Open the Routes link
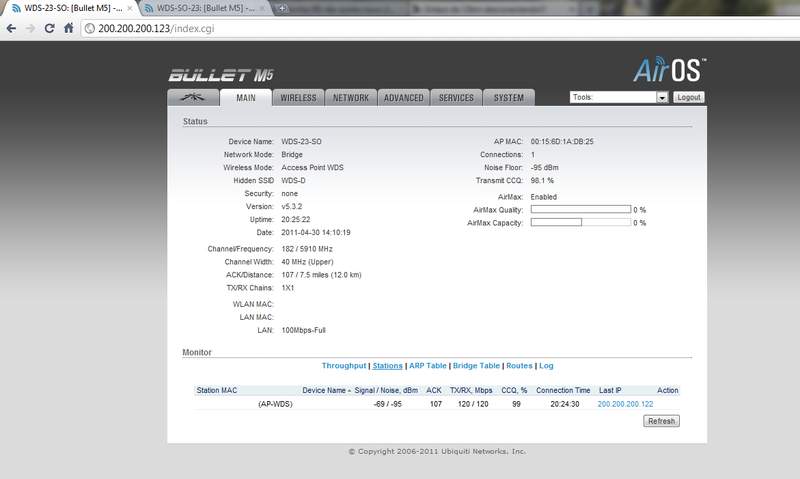The height and width of the screenshot is (479, 800). click(519, 366)
